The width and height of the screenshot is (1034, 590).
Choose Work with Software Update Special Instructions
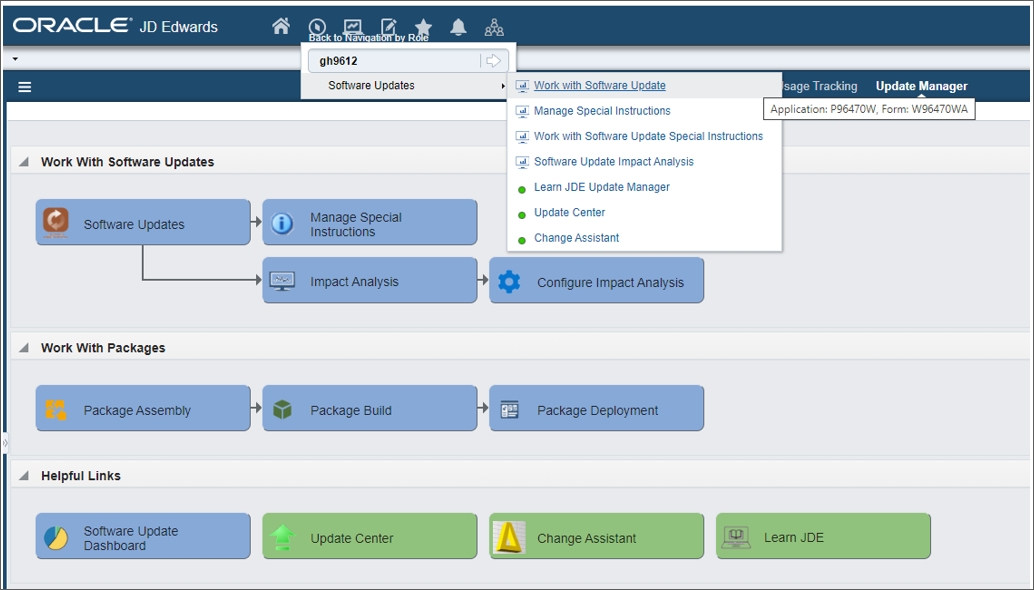[648, 136]
